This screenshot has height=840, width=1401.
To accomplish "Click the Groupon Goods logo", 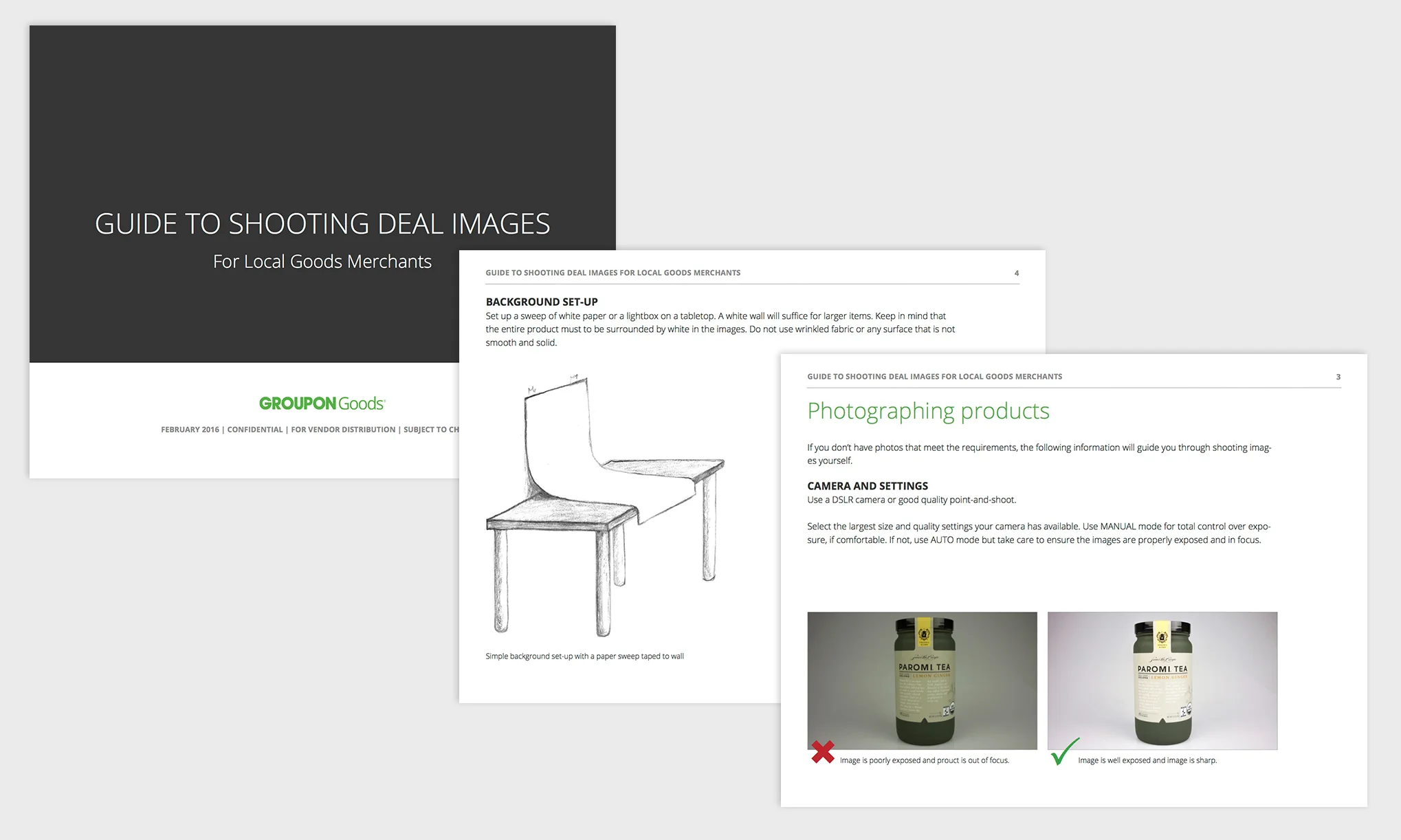I will [322, 404].
